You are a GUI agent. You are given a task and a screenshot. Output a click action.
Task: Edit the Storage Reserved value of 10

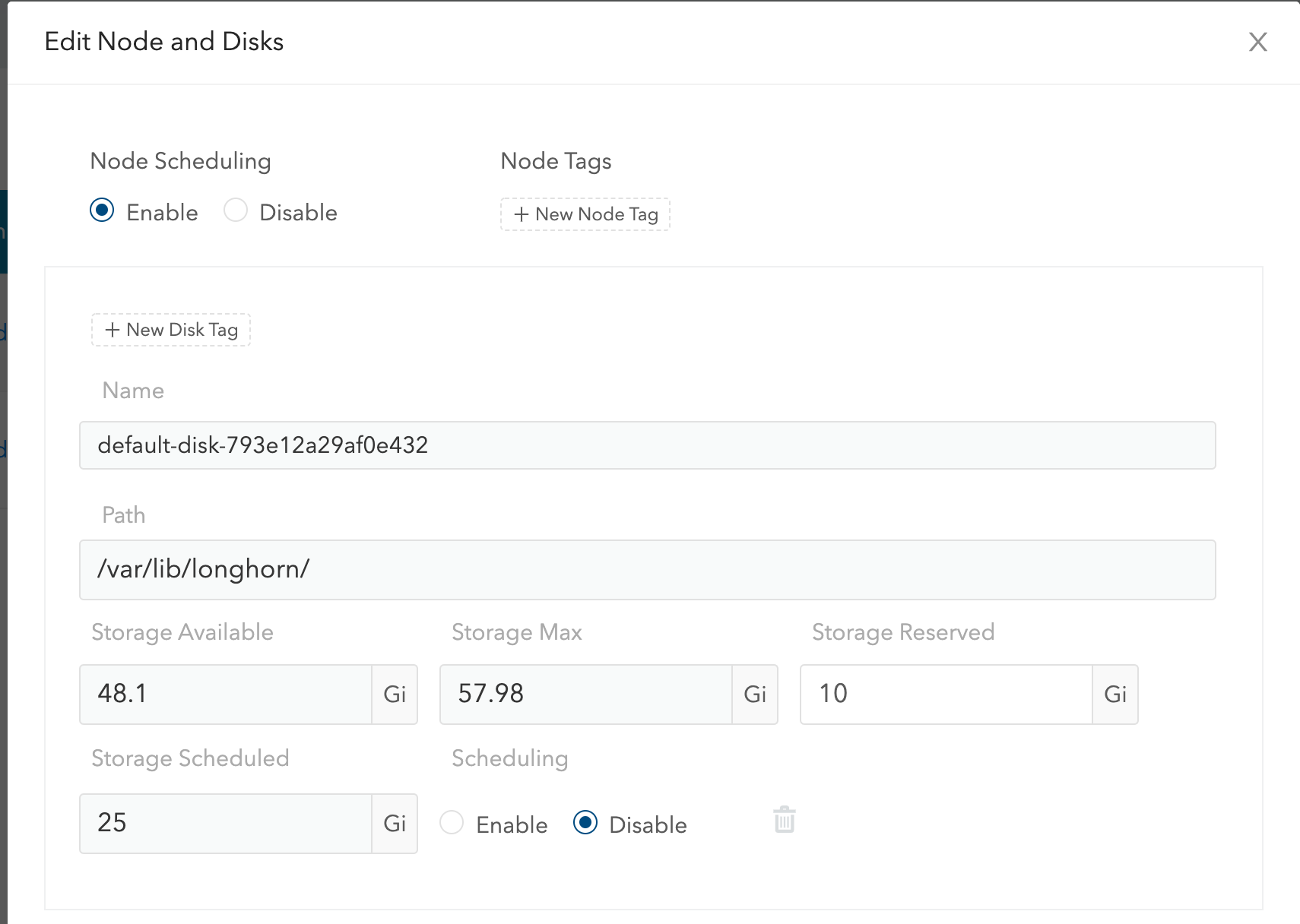945,695
